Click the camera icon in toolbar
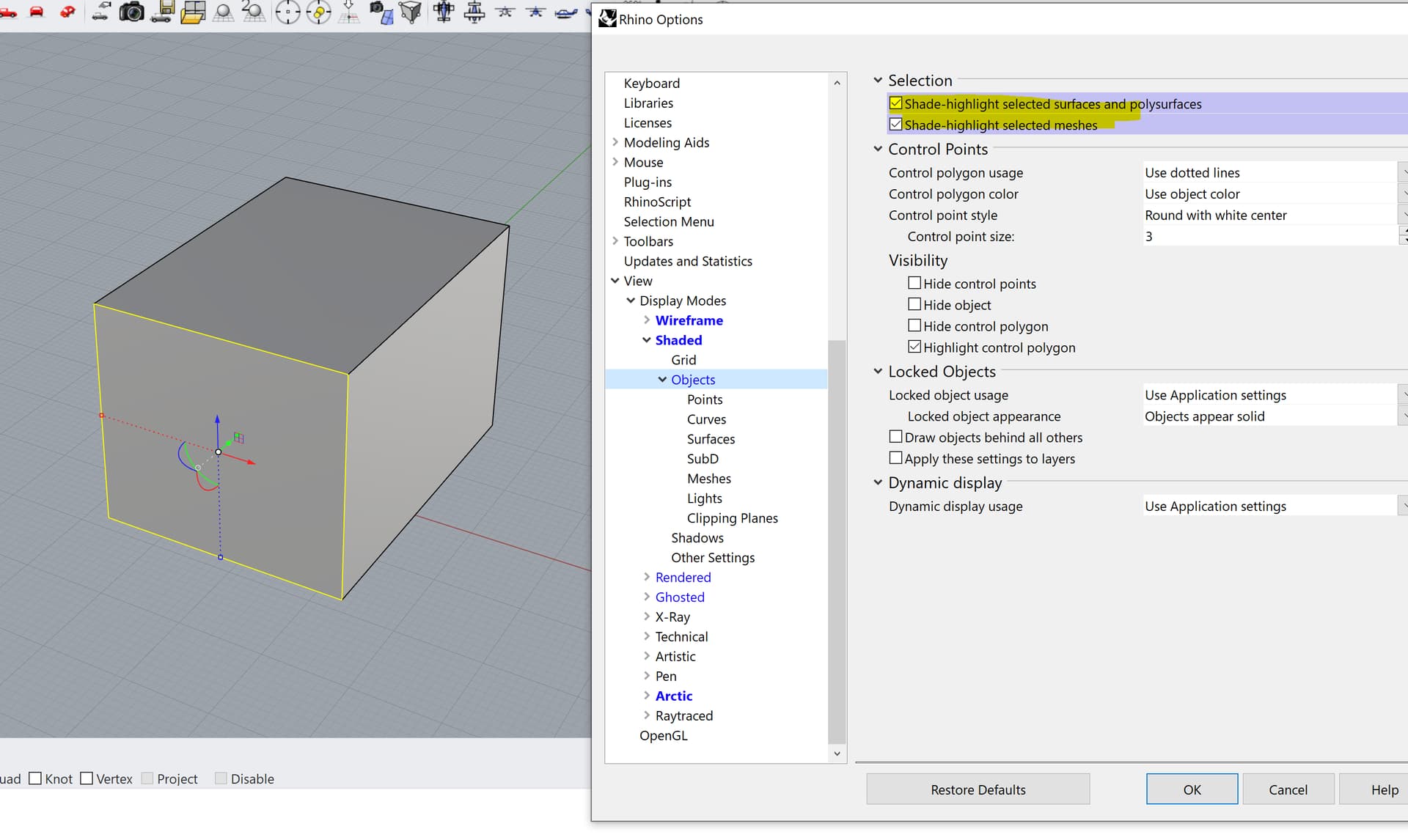This screenshot has height=840, width=1408. click(131, 12)
